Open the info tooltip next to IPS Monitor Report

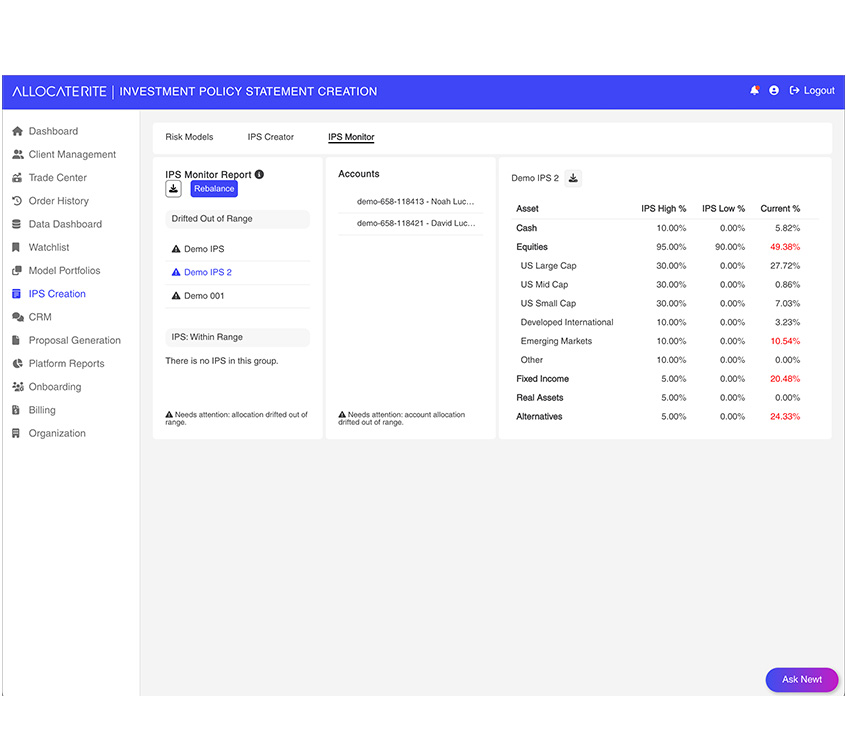(x=258, y=172)
